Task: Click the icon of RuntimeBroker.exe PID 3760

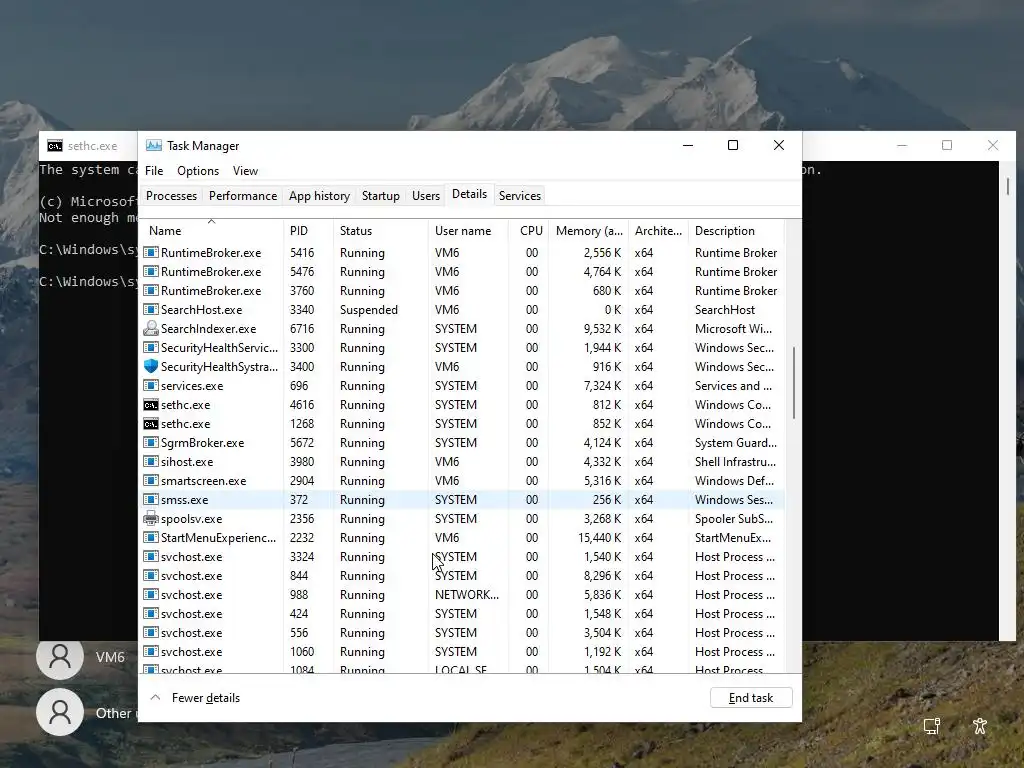Action: tap(151, 290)
